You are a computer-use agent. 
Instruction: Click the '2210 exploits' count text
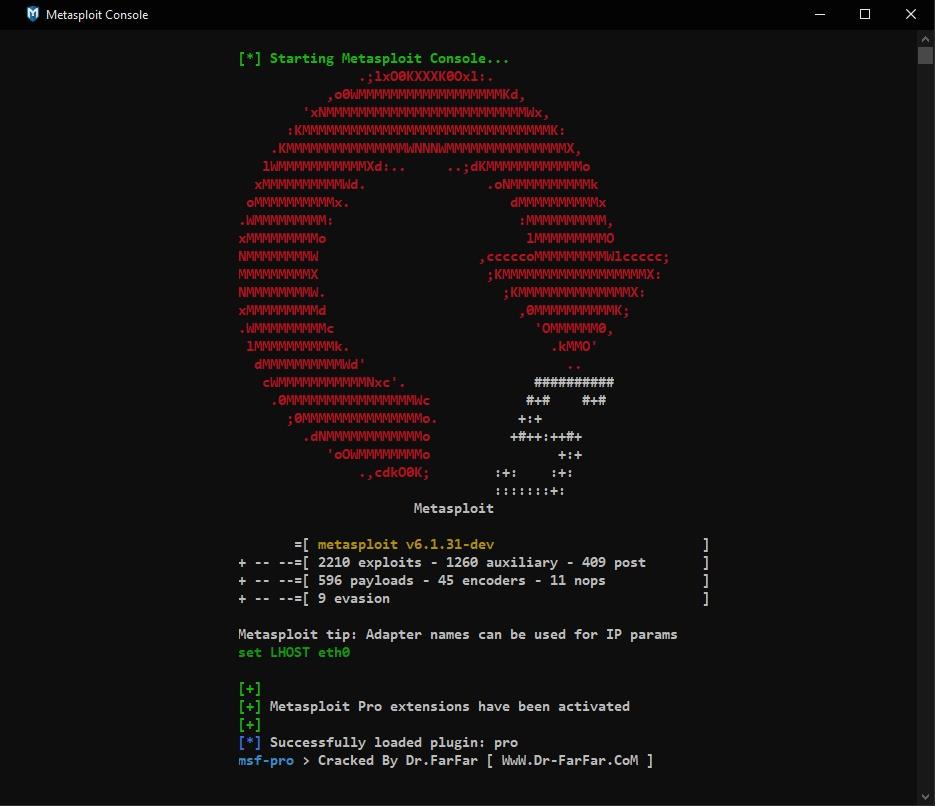369,562
